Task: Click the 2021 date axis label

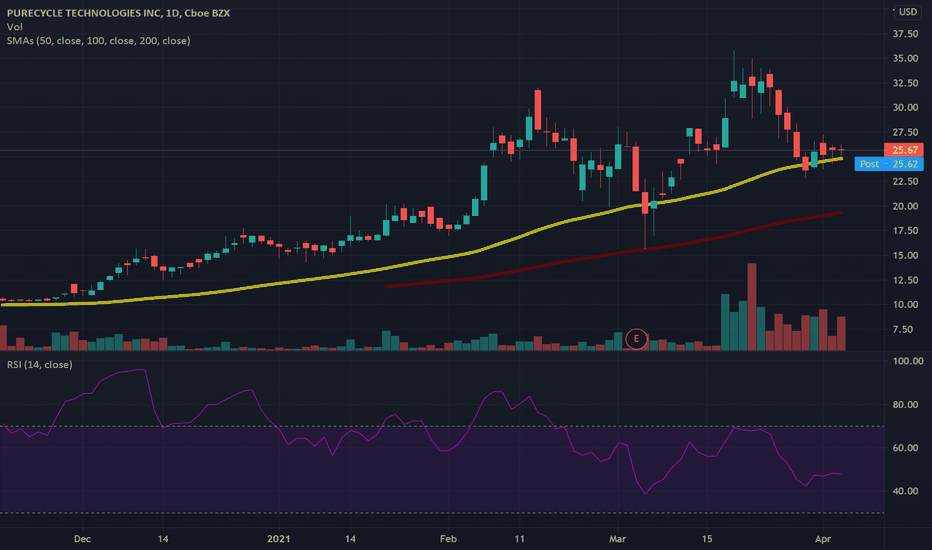Action: click(278, 539)
